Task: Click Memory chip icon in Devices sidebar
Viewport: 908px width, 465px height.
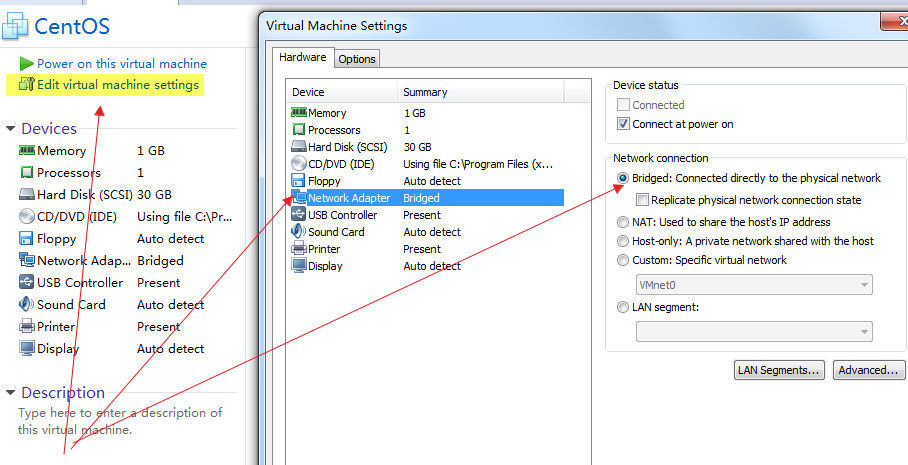Action: 27,151
